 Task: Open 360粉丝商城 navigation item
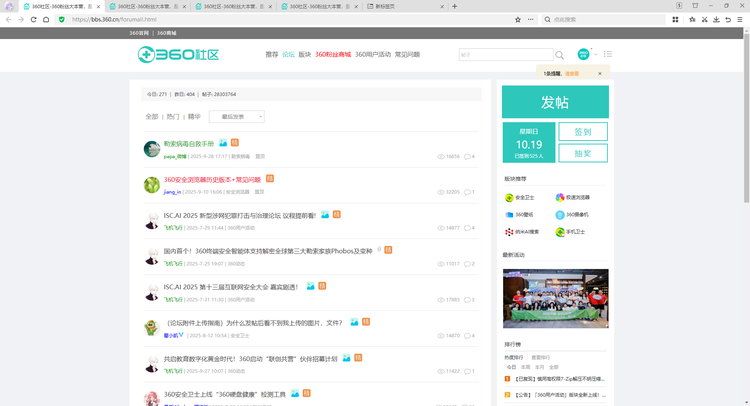pyautogui.click(x=333, y=55)
